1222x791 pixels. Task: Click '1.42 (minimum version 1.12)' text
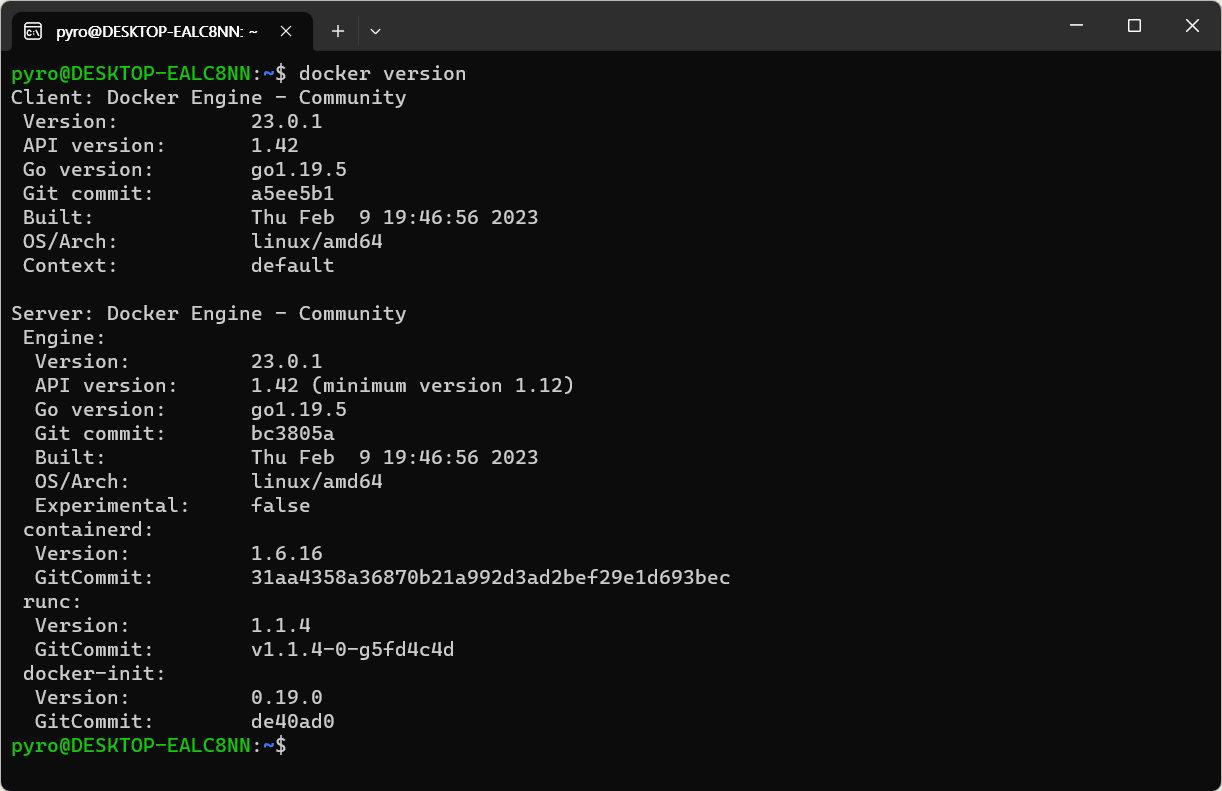(413, 386)
